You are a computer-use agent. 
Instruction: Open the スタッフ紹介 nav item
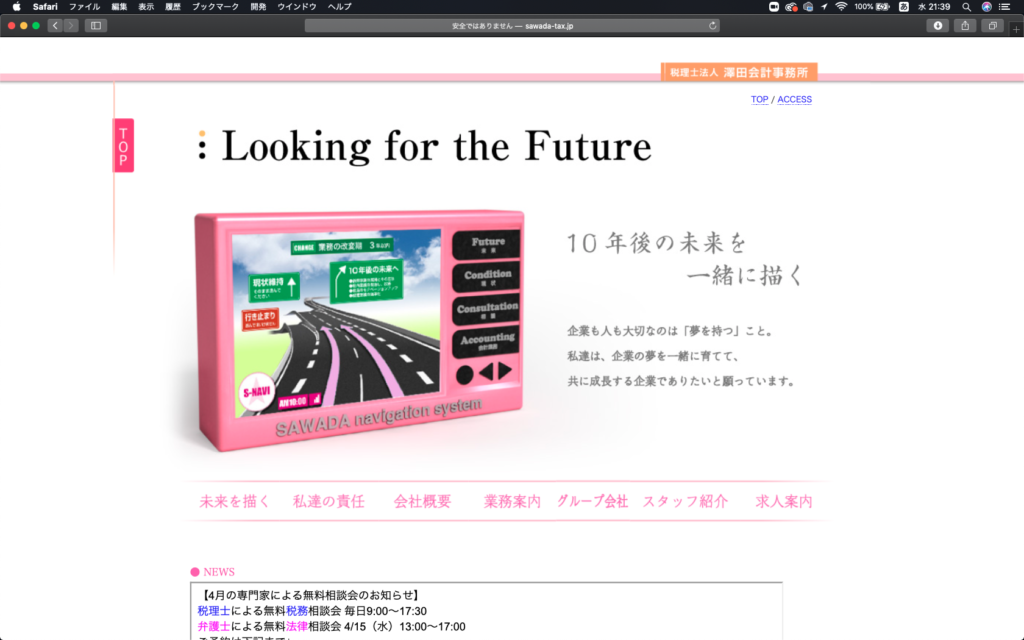click(685, 502)
